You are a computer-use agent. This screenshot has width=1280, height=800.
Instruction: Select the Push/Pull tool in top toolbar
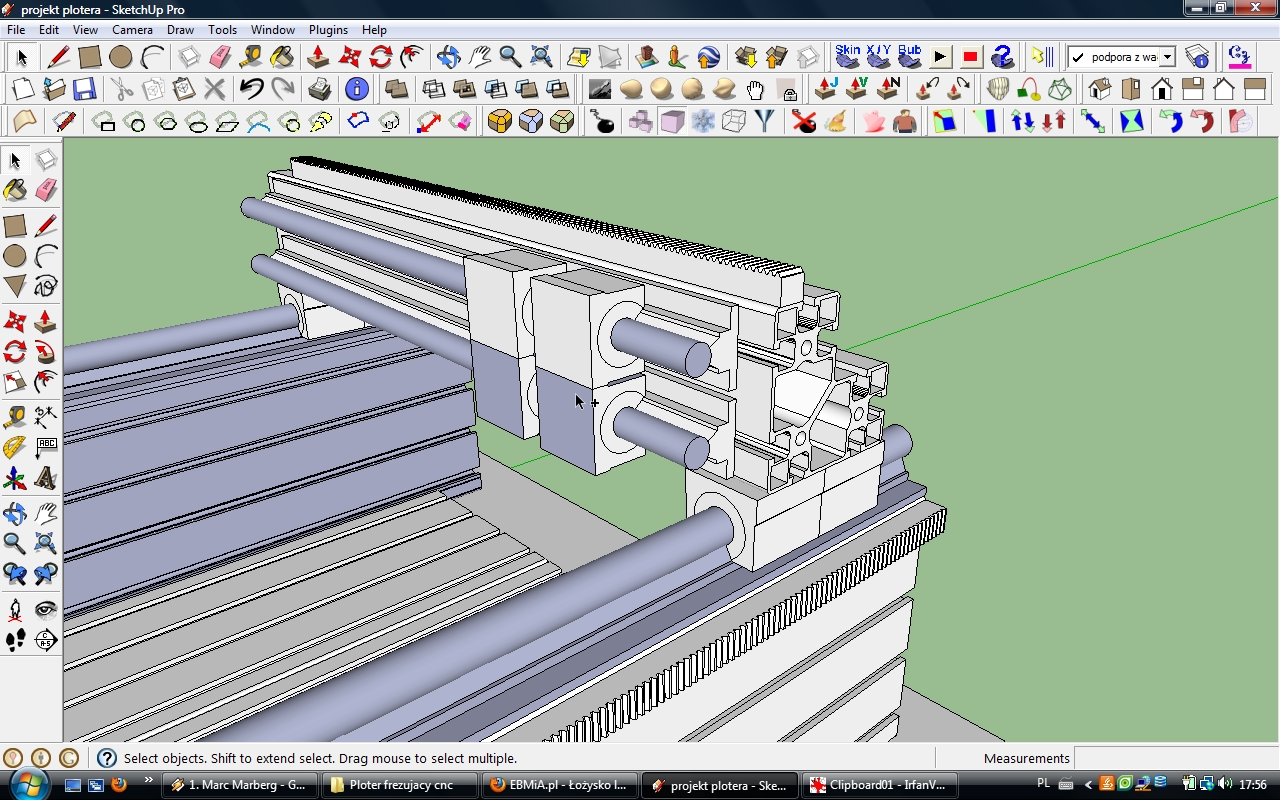(318, 57)
